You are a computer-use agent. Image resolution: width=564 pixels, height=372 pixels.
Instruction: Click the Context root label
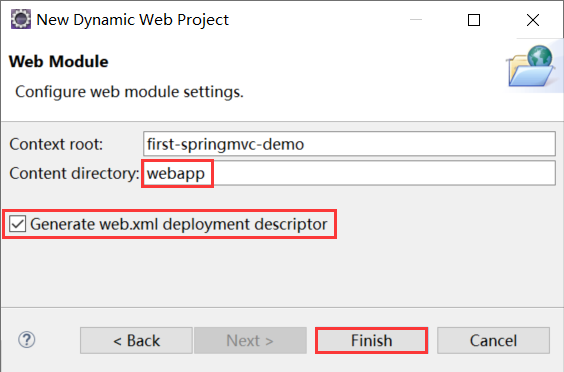point(56,144)
